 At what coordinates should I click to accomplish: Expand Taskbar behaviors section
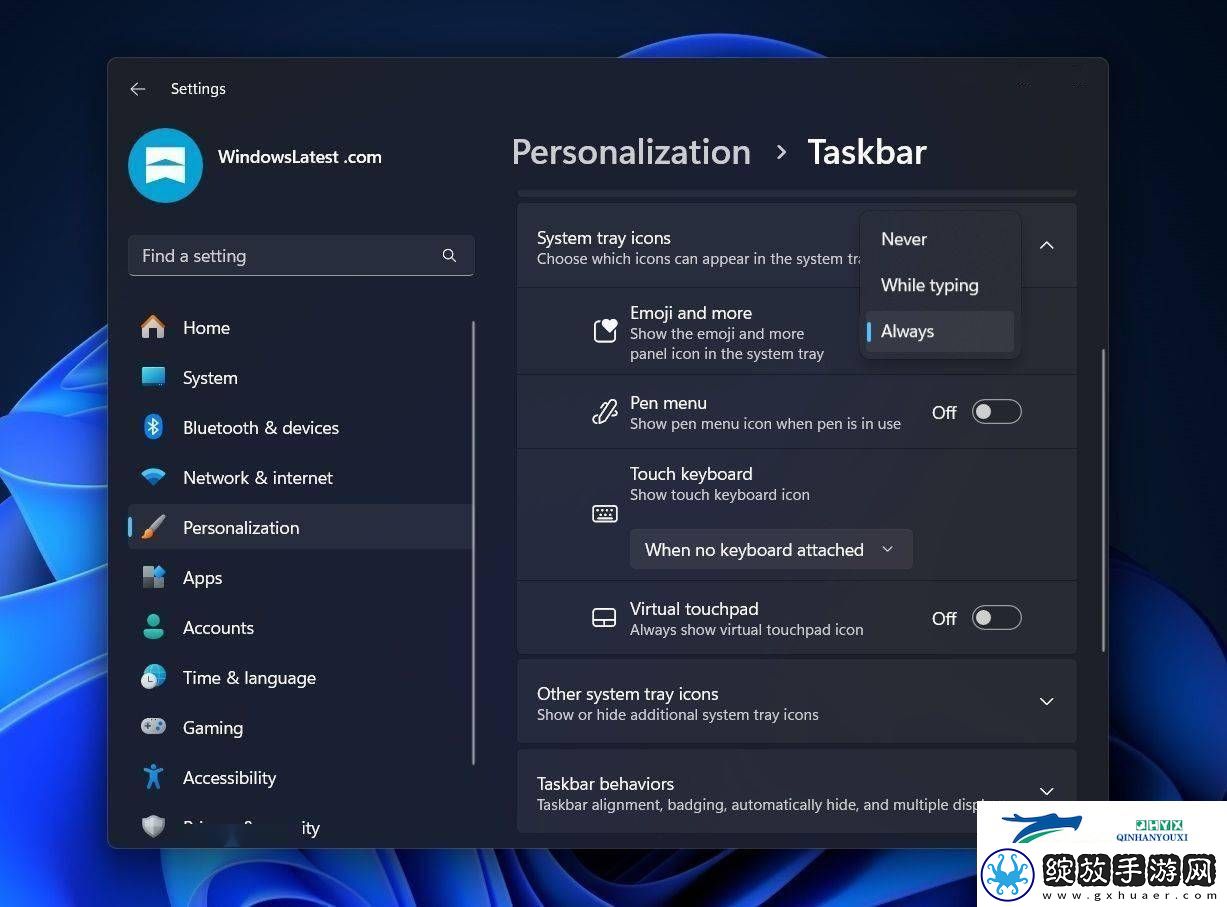[1047, 791]
